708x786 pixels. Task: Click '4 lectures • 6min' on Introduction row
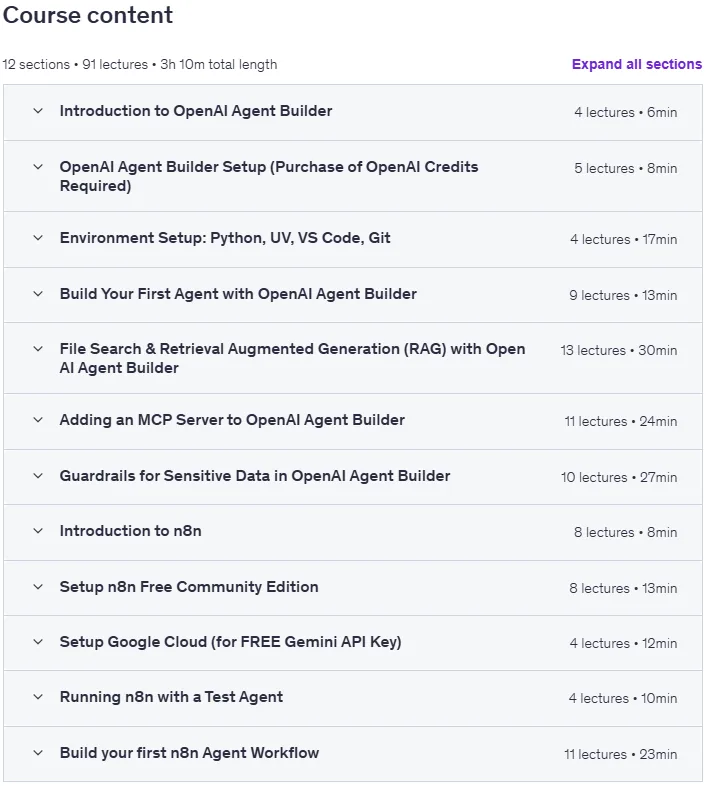(x=626, y=112)
